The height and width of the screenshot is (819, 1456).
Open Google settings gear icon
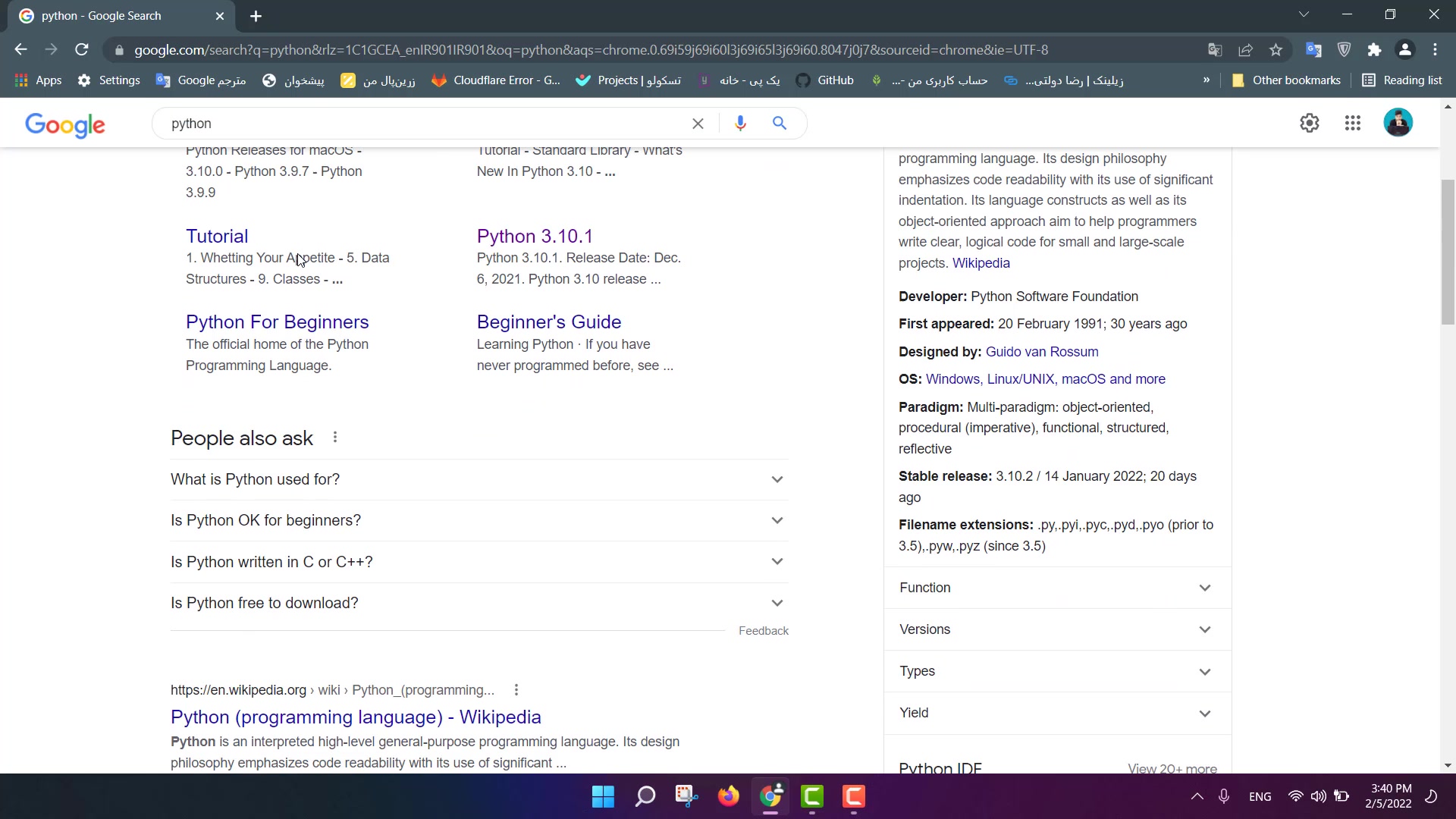1309,123
